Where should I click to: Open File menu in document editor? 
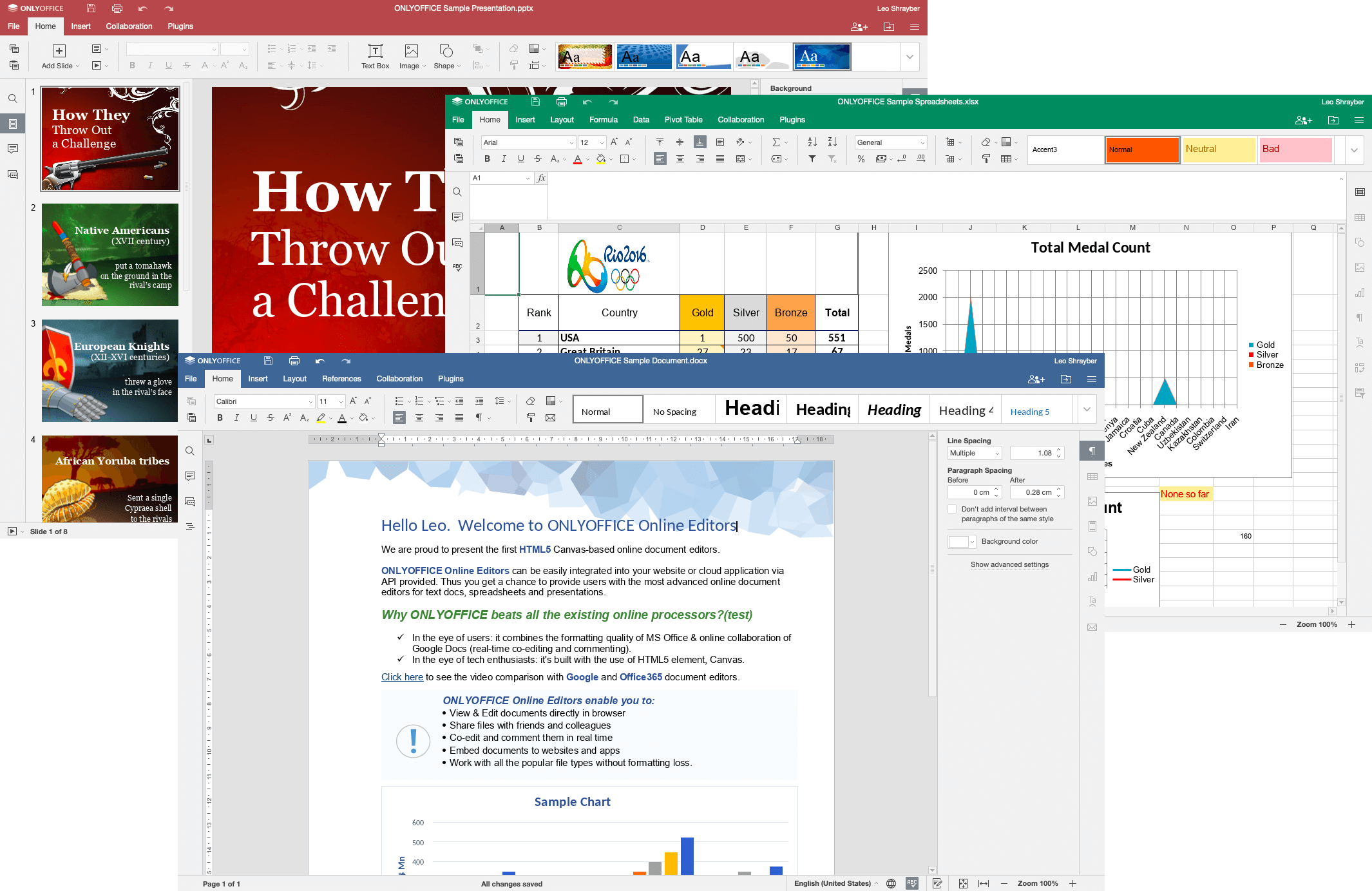pyautogui.click(x=191, y=379)
